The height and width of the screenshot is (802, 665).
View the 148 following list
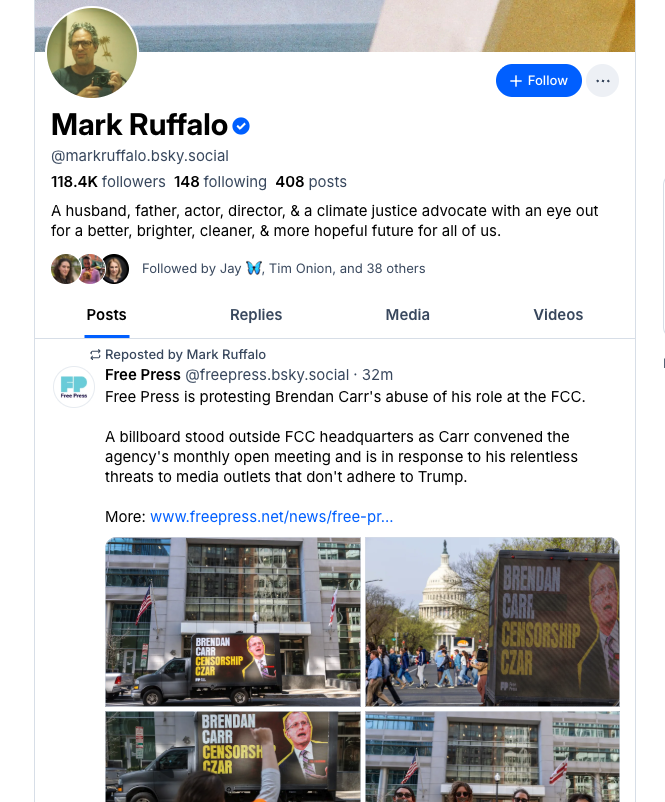tap(220, 182)
